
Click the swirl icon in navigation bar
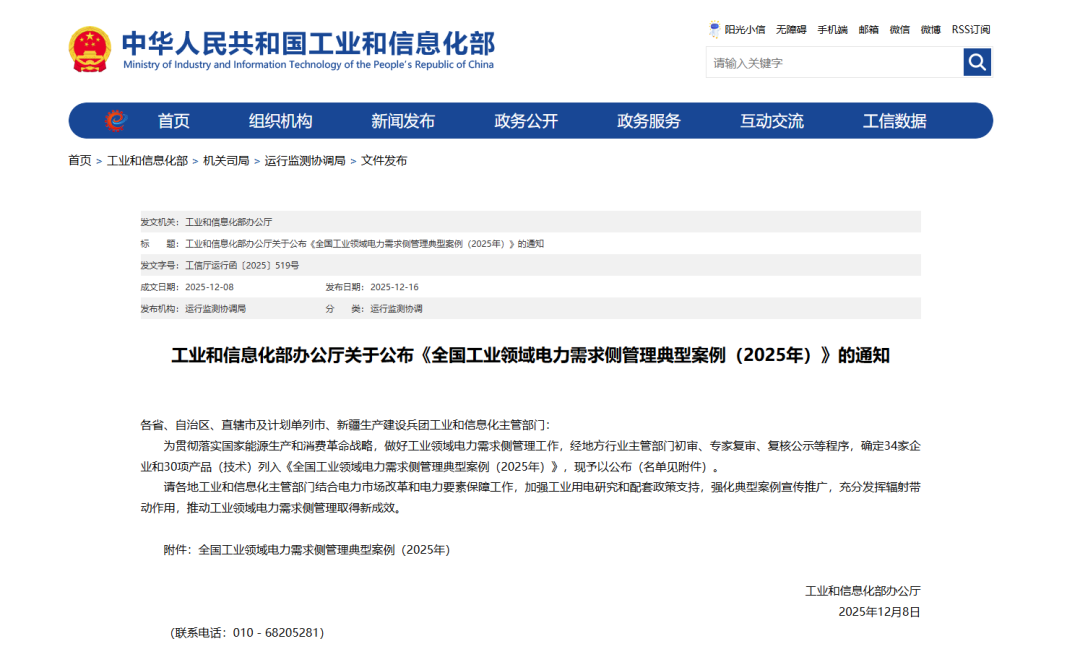click(117, 121)
